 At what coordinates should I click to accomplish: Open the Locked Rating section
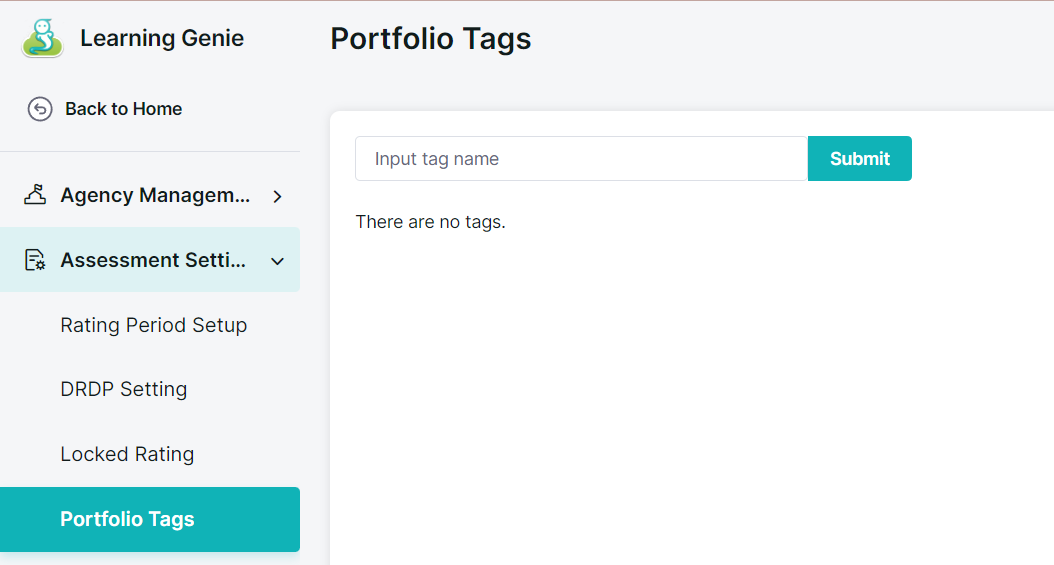coord(127,454)
